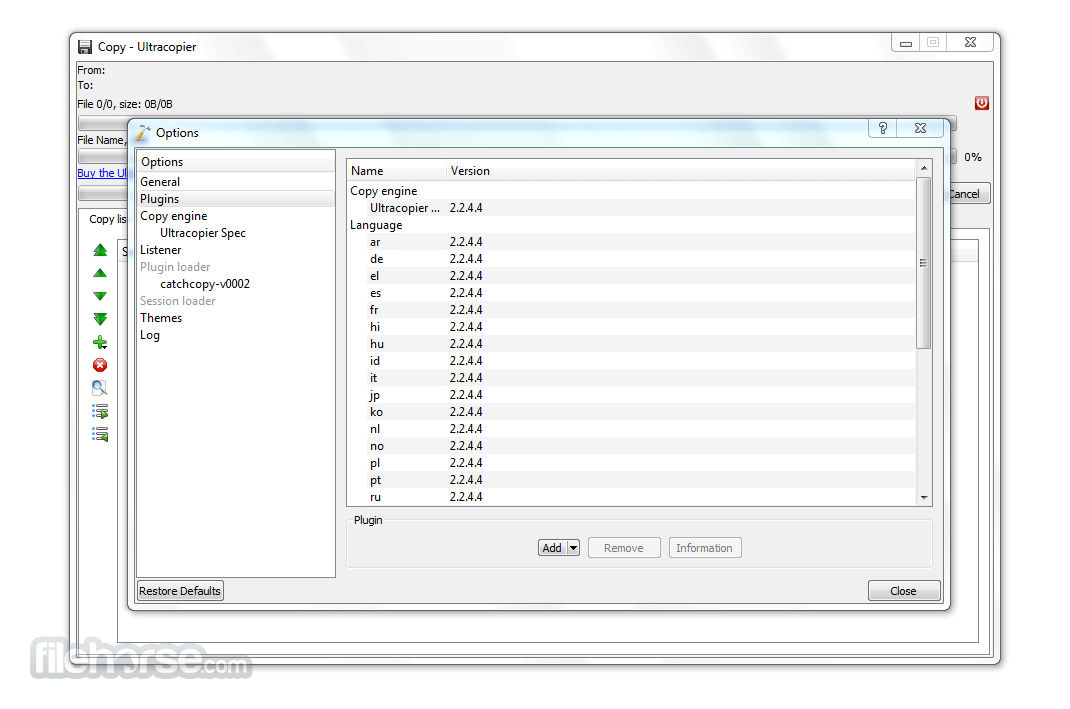Sort plugins by Name column header
Image resolution: width=1070 pixels, height=709 pixels.
pos(396,171)
